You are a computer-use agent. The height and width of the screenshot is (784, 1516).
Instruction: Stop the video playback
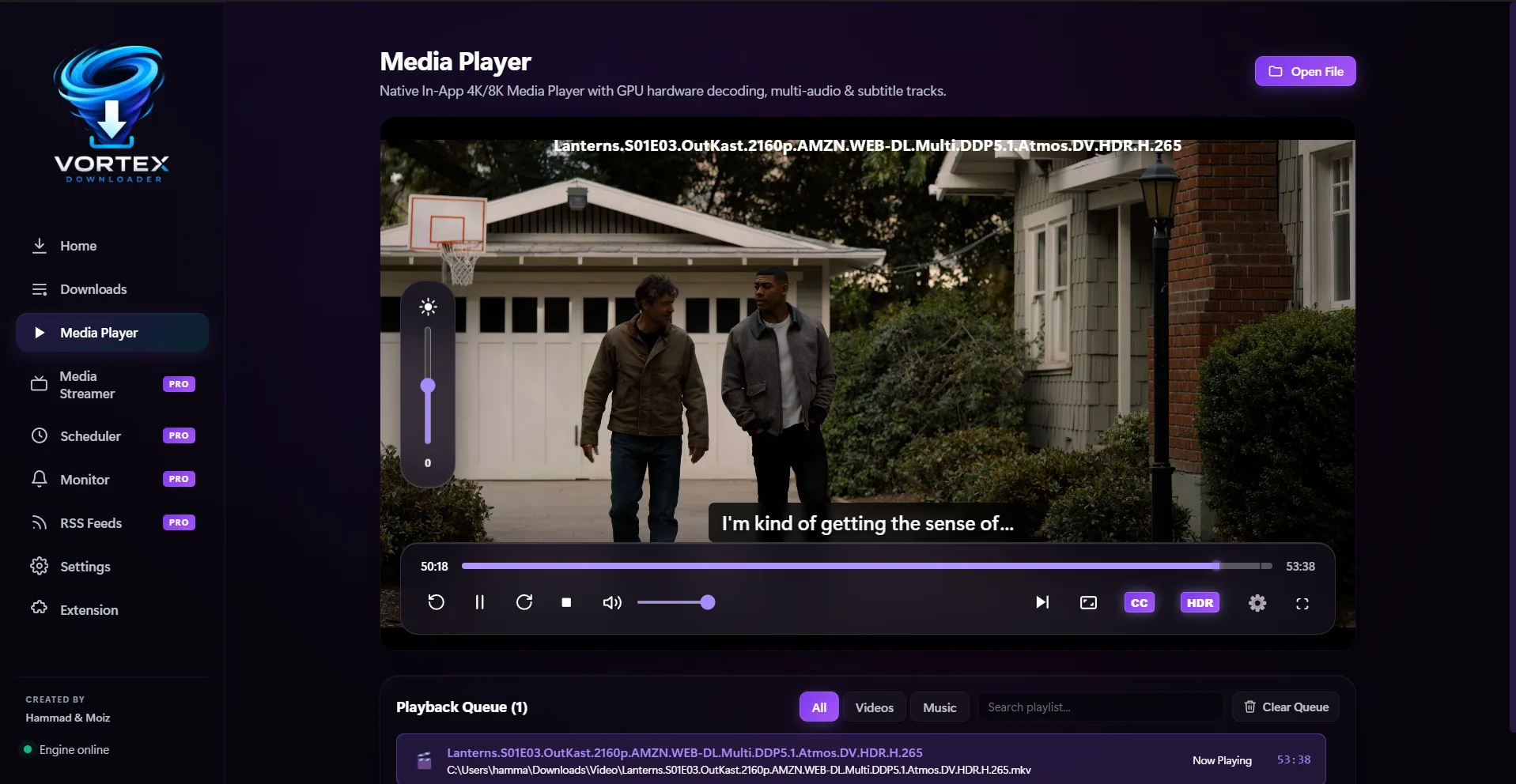(x=566, y=602)
